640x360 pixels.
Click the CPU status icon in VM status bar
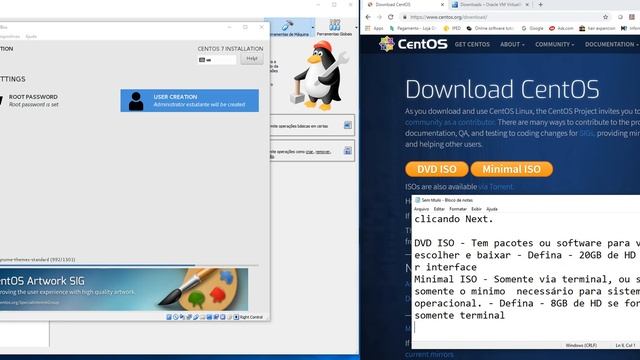pyautogui.click(x=223, y=317)
